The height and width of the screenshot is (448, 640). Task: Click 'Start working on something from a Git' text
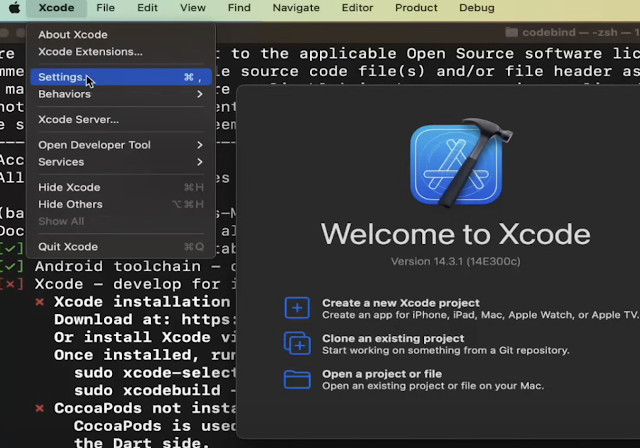[445, 350]
